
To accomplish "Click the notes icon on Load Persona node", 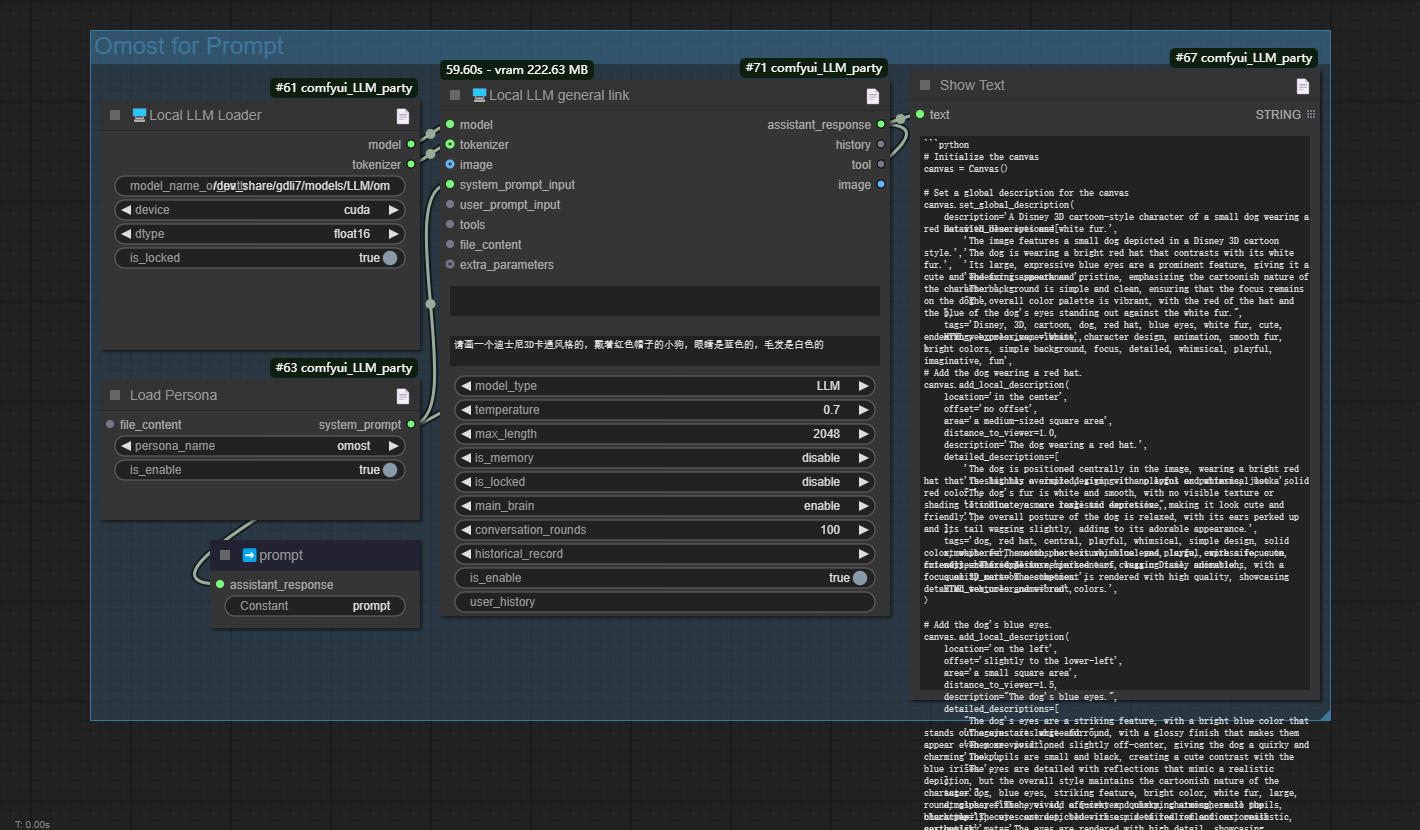I will [403, 396].
